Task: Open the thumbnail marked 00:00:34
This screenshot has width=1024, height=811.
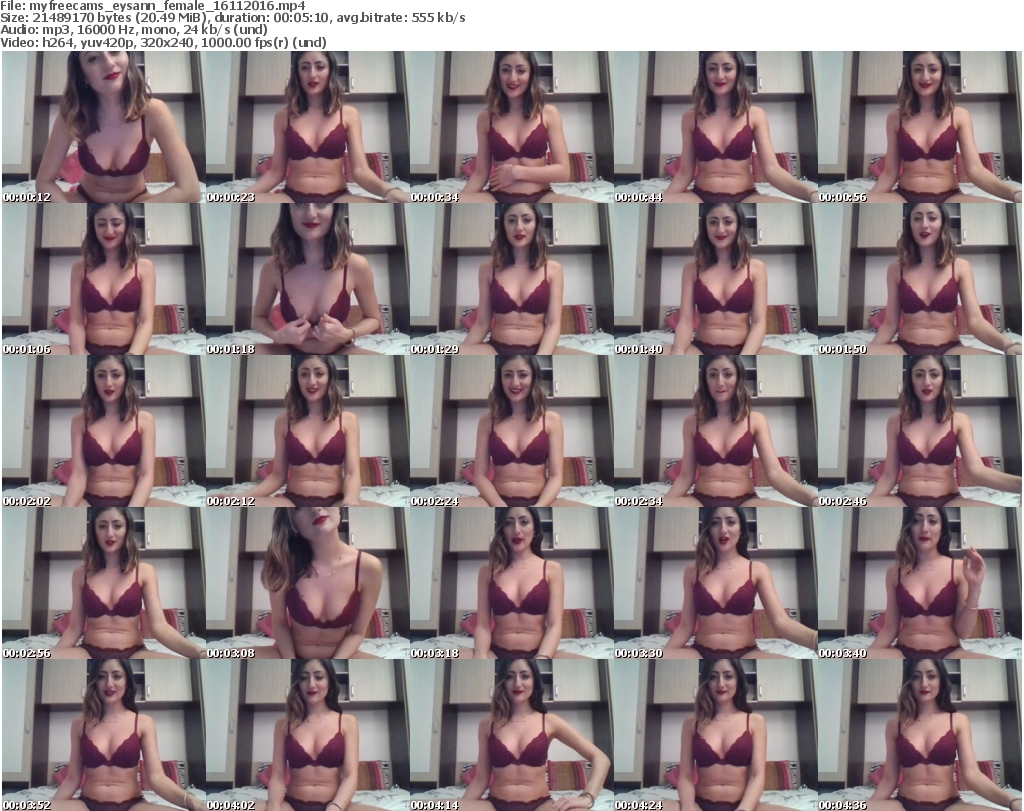Action: (511, 127)
